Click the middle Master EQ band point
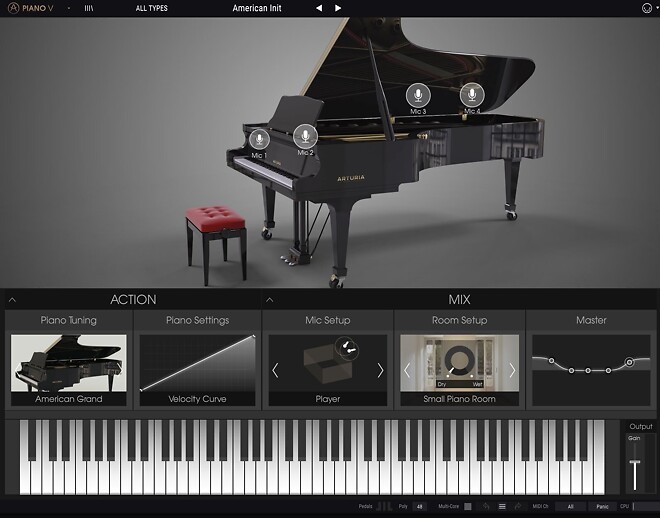 (x=588, y=371)
